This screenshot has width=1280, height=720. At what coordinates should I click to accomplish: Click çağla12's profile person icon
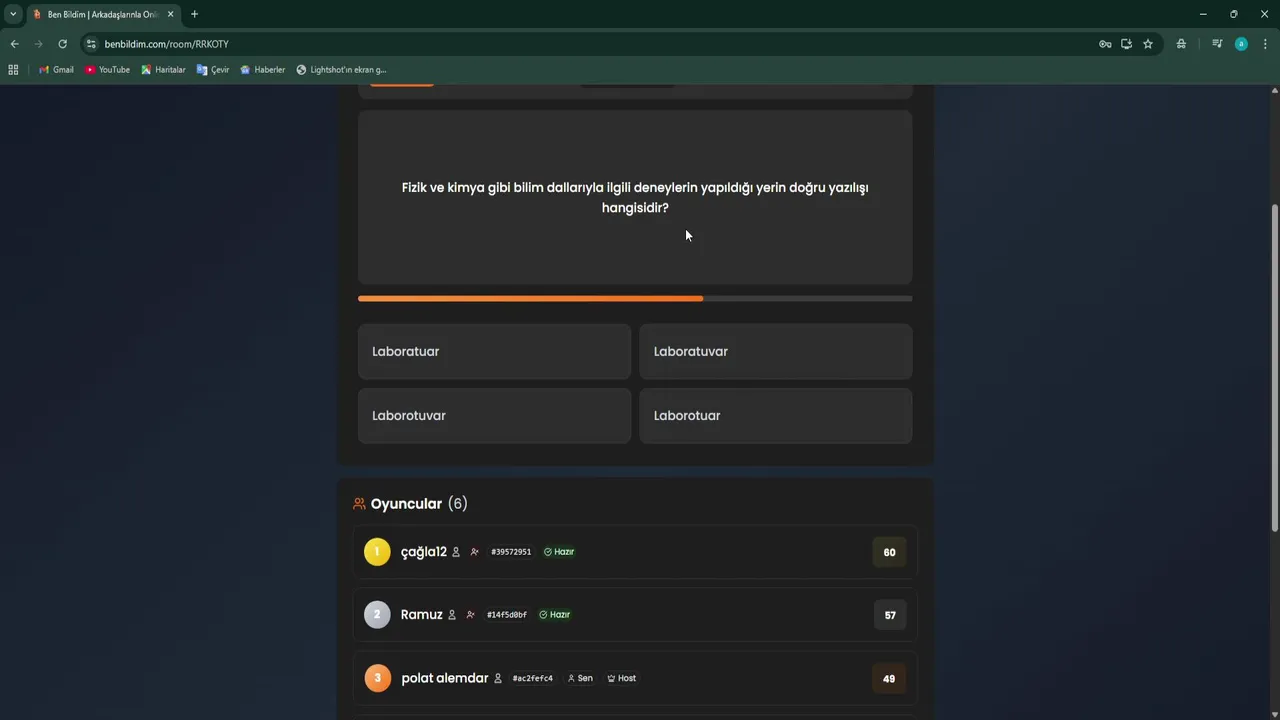click(456, 552)
